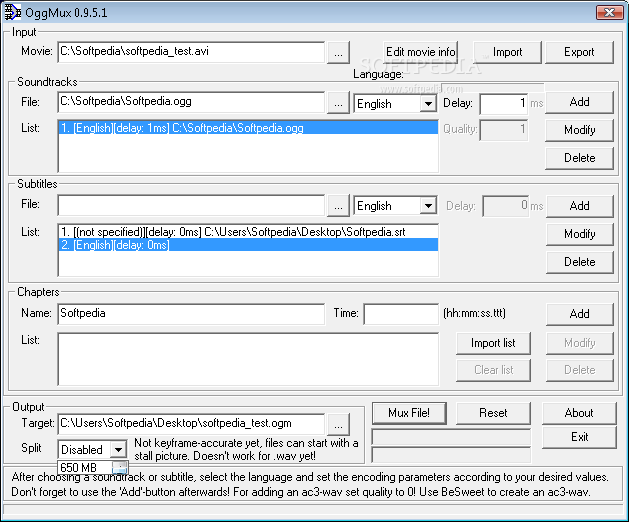Click the Exit button
629x522 pixels.
pos(579,437)
